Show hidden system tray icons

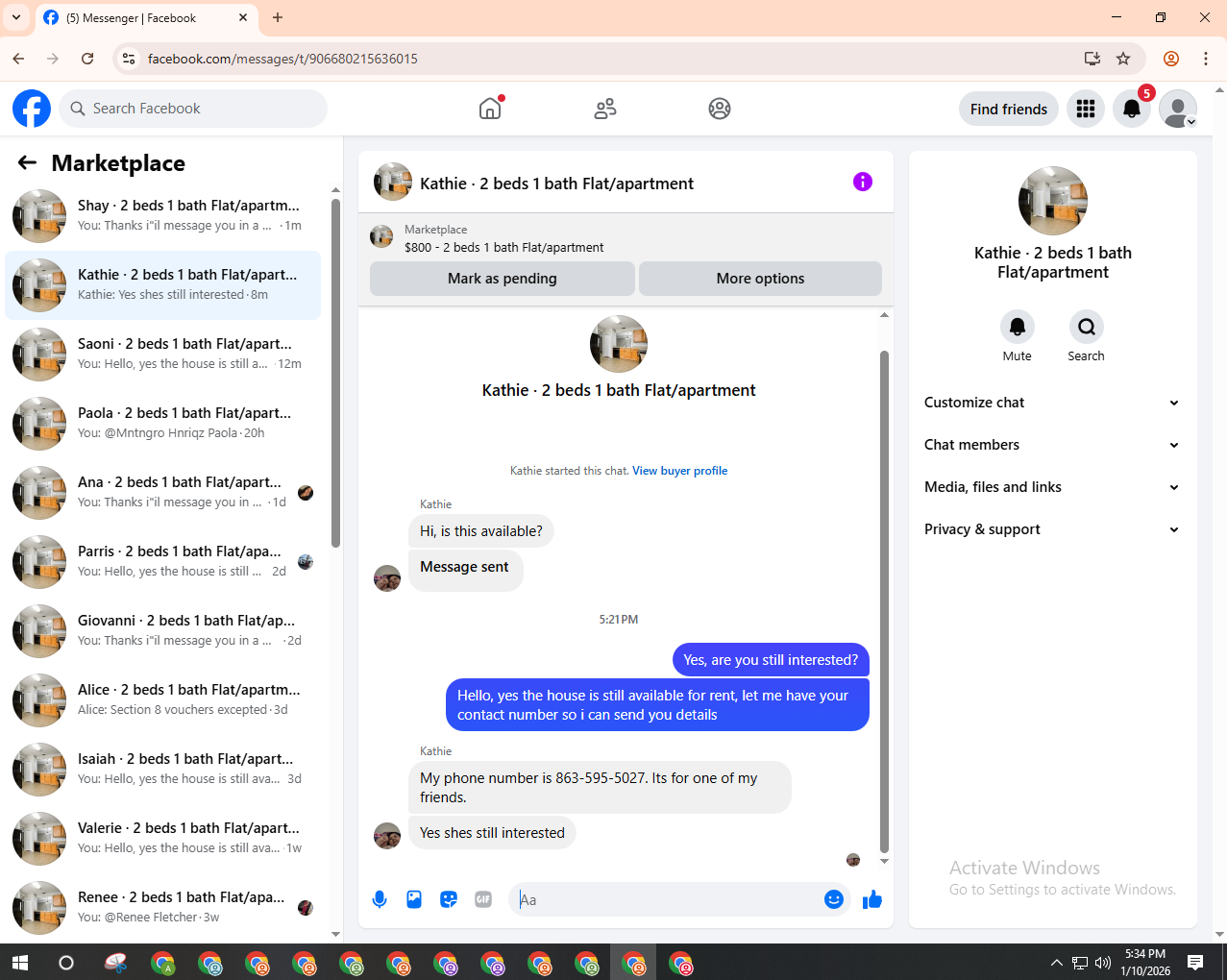click(x=1056, y=963)
